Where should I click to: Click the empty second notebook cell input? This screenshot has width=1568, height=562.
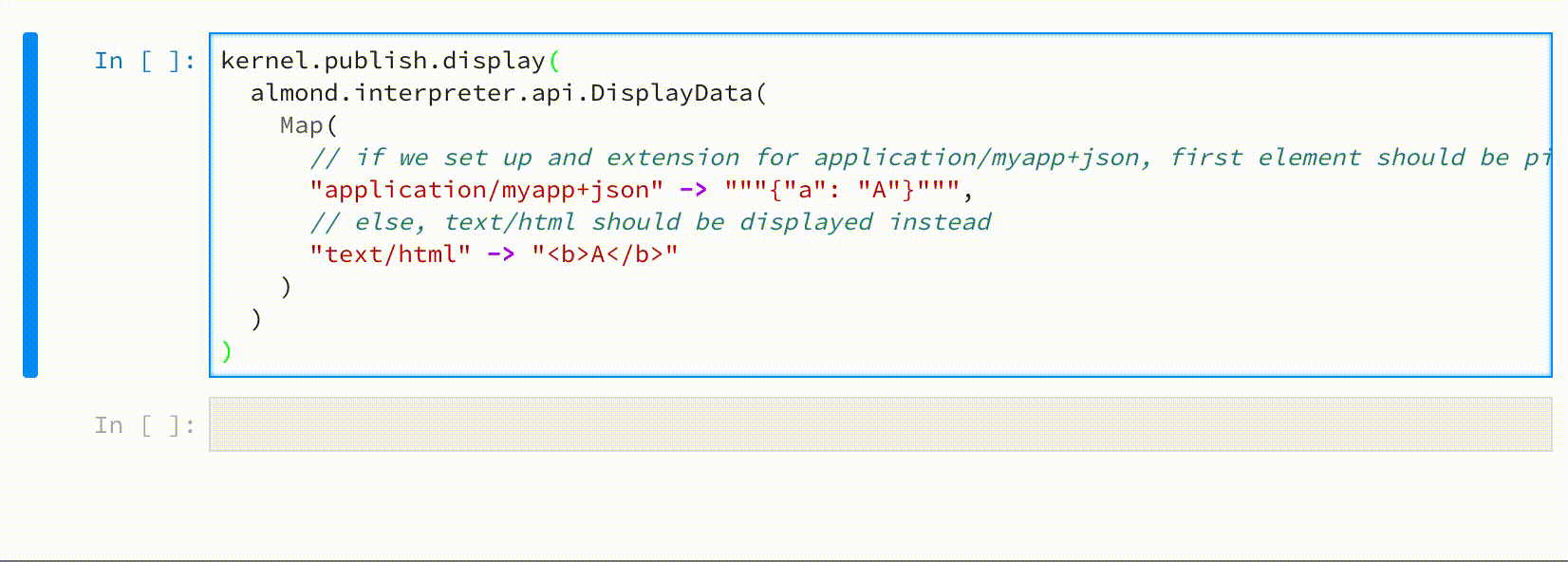pyautogui.click(x=880, y=424)
